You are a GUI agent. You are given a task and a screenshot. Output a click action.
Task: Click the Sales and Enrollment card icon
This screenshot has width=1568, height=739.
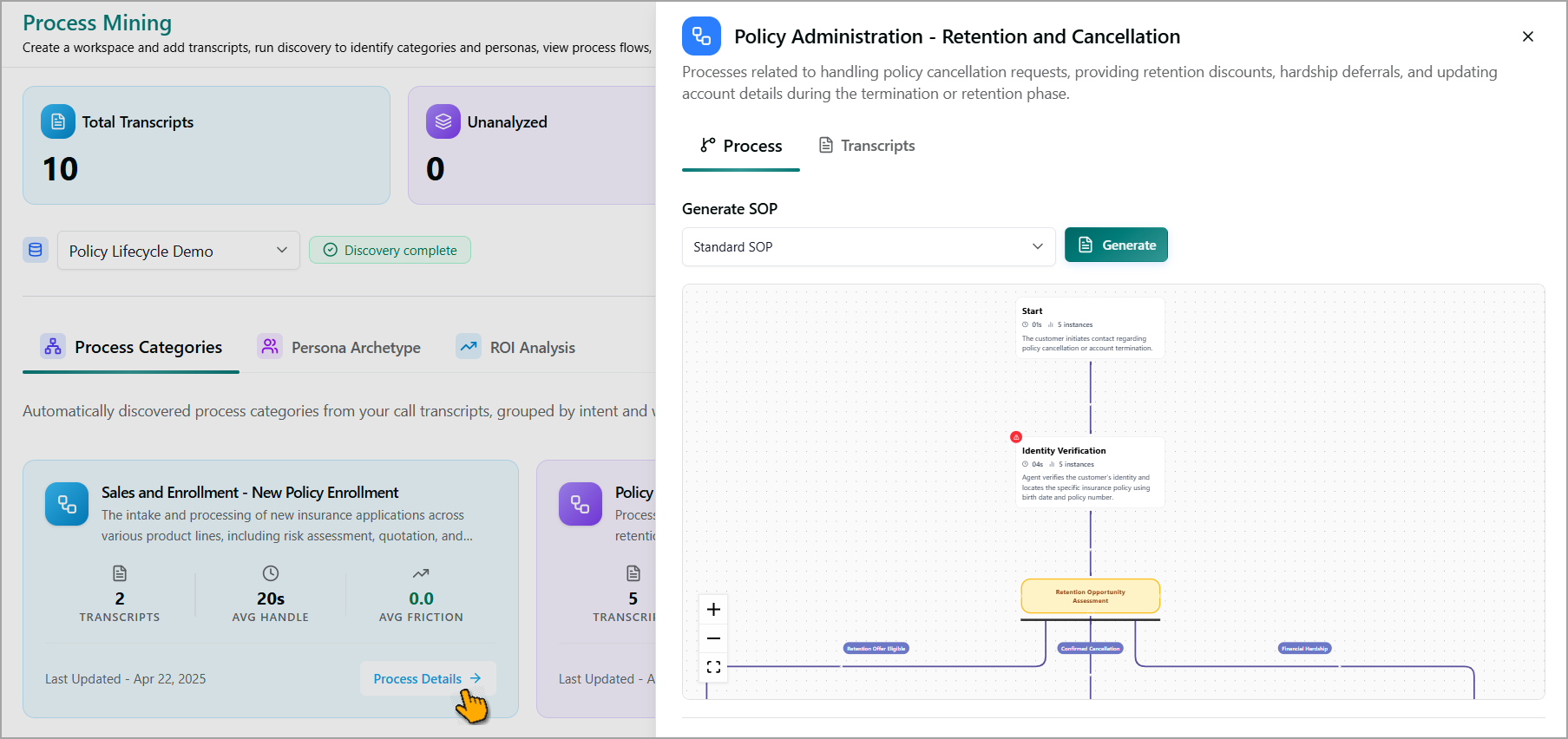pyautogui.click(x=67, y=504)
